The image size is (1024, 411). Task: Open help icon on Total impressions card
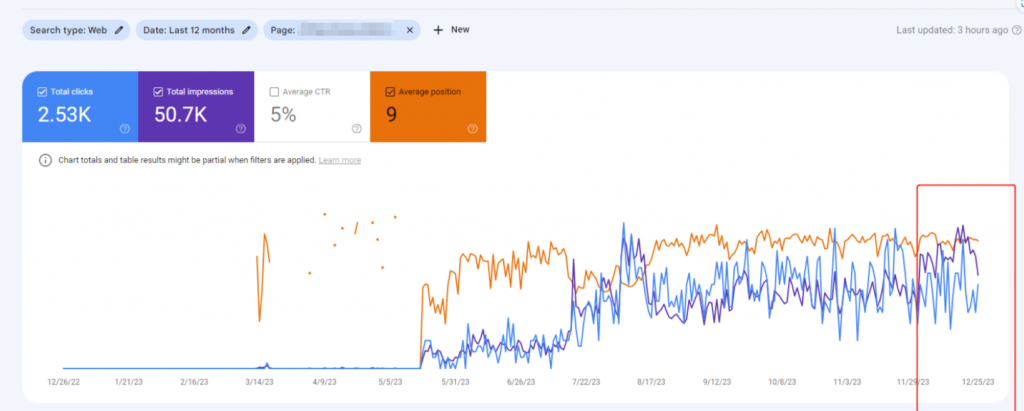pyautogui.click(x=240, y=129)
